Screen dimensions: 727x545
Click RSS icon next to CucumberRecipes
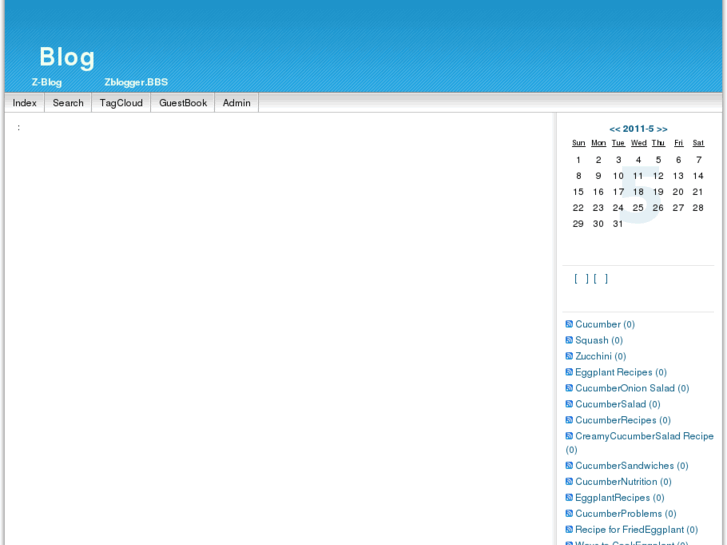(x=569, y=420)
